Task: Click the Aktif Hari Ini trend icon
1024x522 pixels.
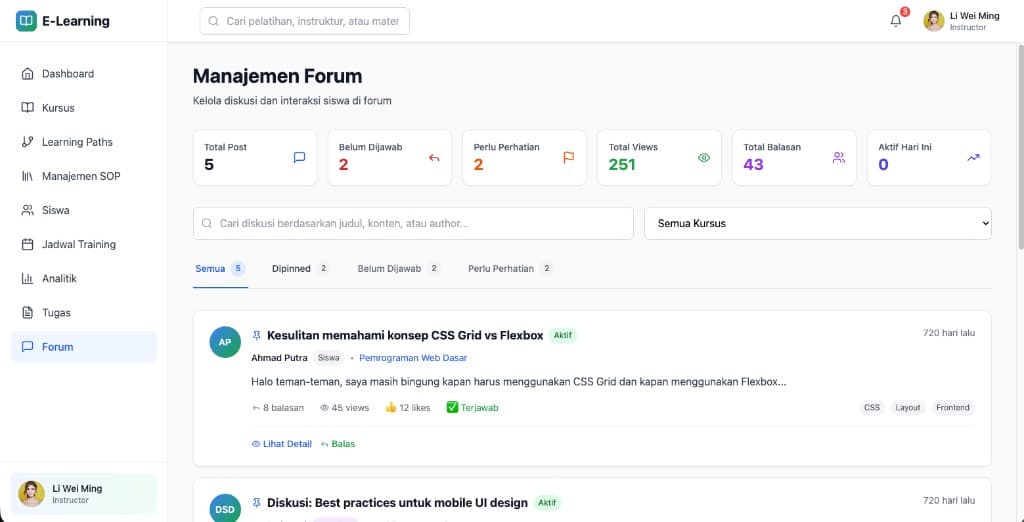Action: (x=973, y=157)
